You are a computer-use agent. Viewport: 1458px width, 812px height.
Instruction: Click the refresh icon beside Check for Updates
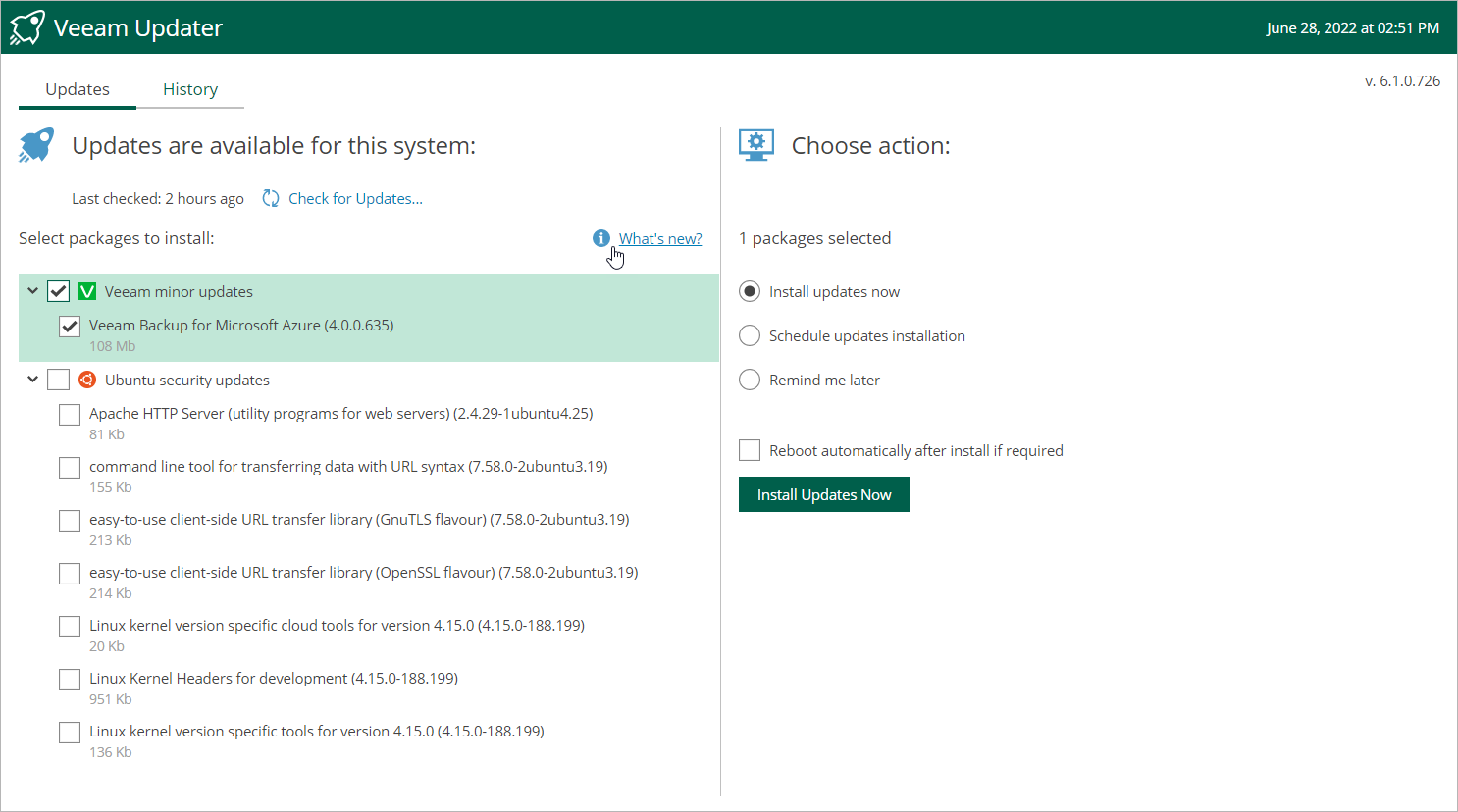click(271, 198)
